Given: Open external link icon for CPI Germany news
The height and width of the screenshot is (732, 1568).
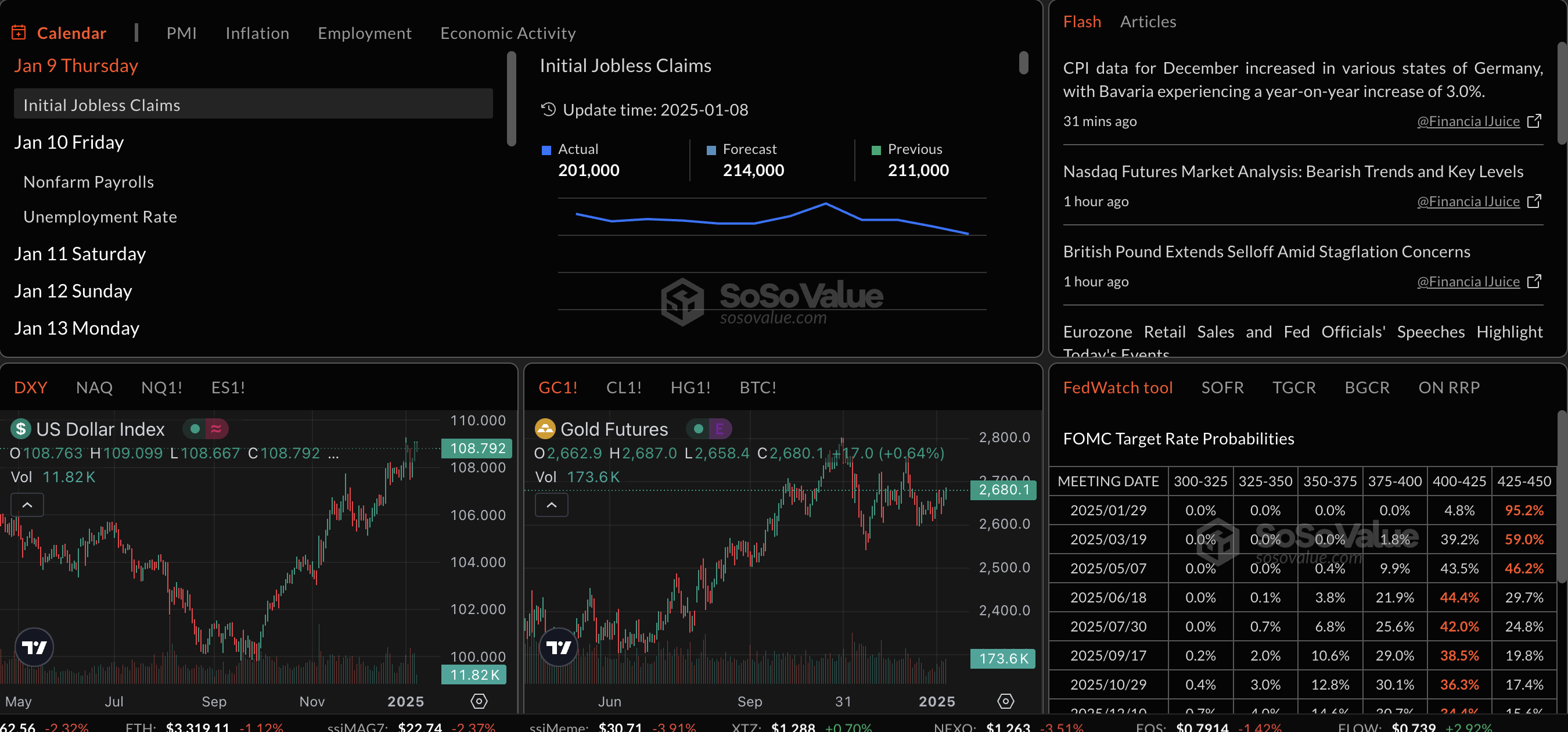Looking at the screenshot, I should [x=1534, y=121].
